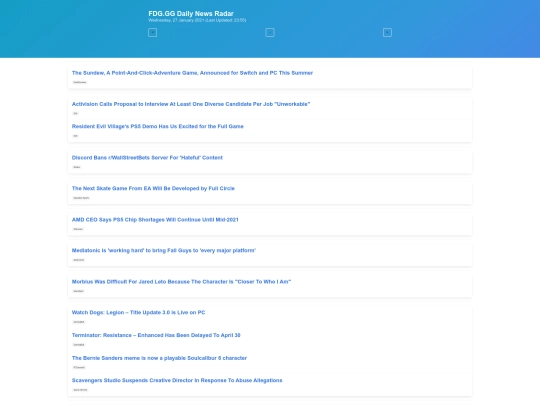Click source tag under Morbius headline
The width and height of the screenshot is (540, 405).
coord(78,291)
